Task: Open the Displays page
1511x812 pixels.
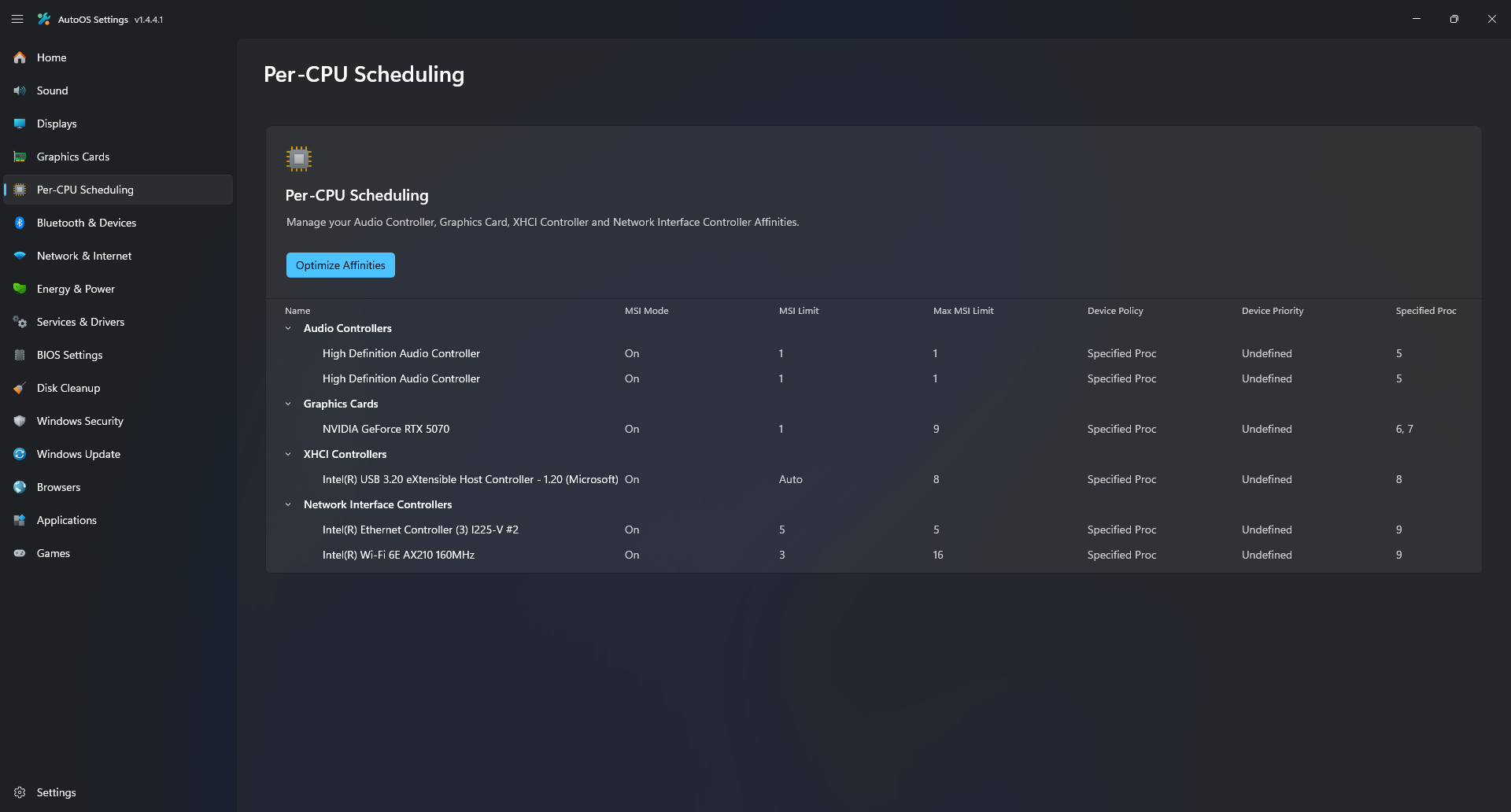Action: pyautogui.click(x=118, y=124)
